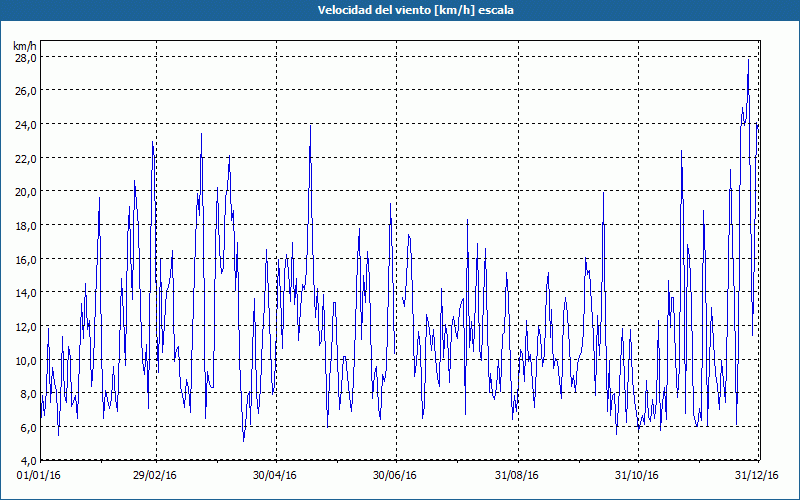Click the 6,0 y-axis label
This screenshot has height=500, width=800.
28,428
